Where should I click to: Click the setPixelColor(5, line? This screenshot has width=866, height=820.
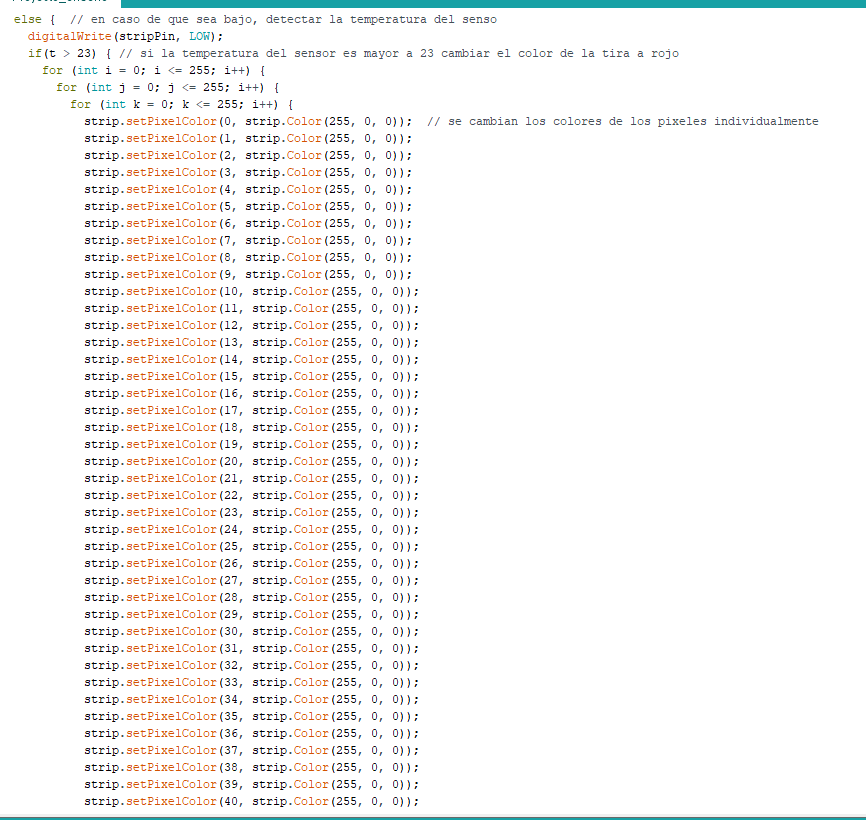248,207
